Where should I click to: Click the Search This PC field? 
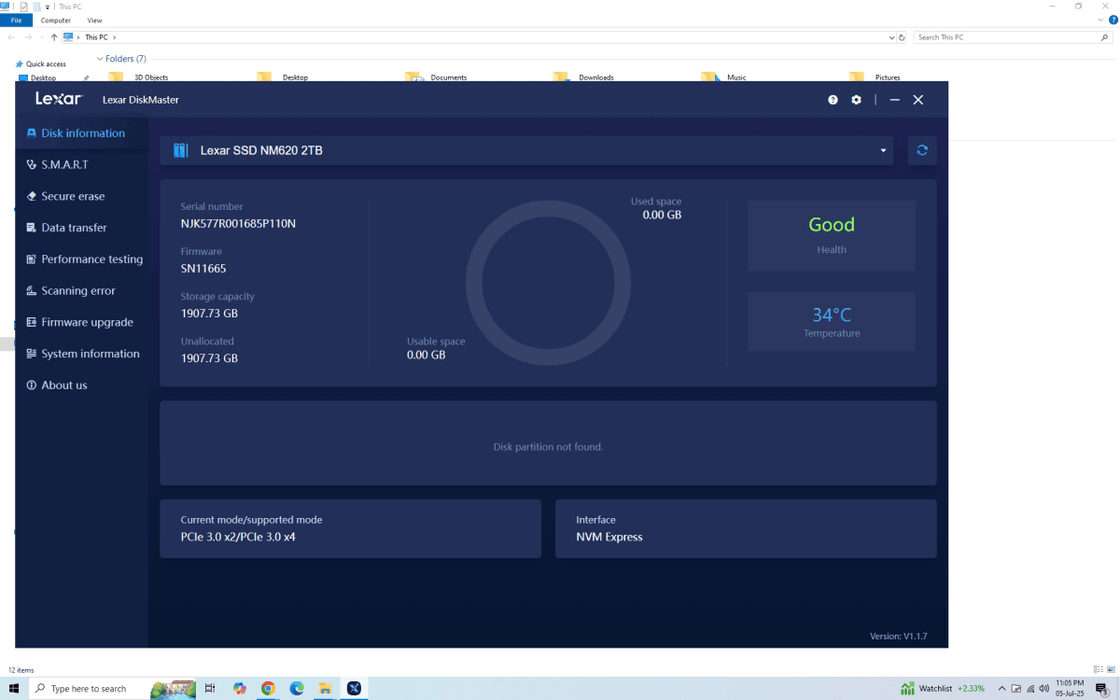[x=1005, y=37]
